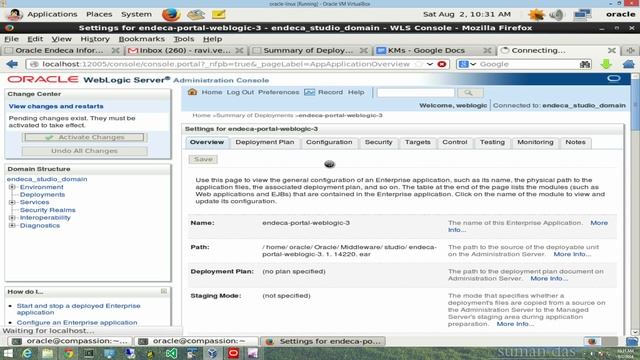
Task: Click the Log Out link
Action: tap(240, 92)
